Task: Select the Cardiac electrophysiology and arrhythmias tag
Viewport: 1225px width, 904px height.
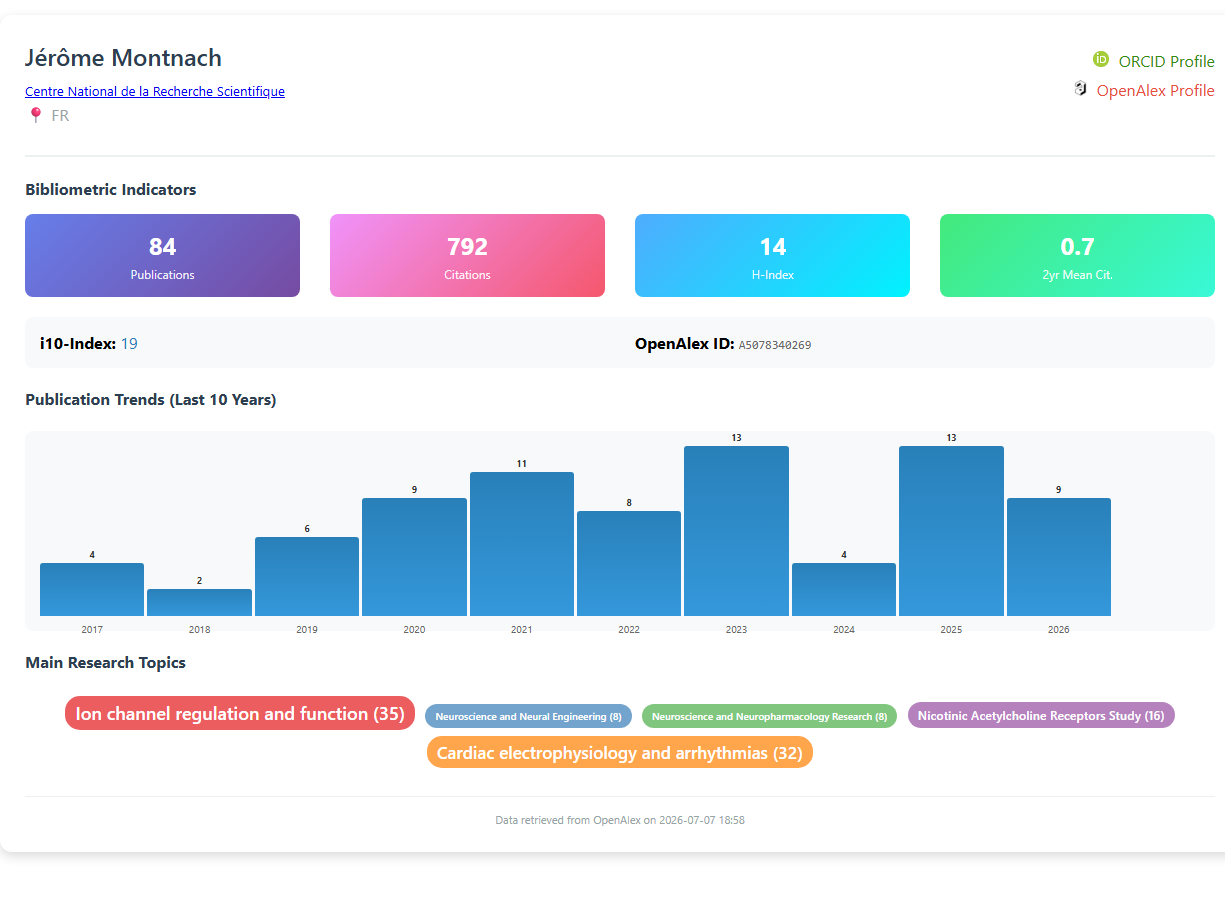Action: coord(620,752)
